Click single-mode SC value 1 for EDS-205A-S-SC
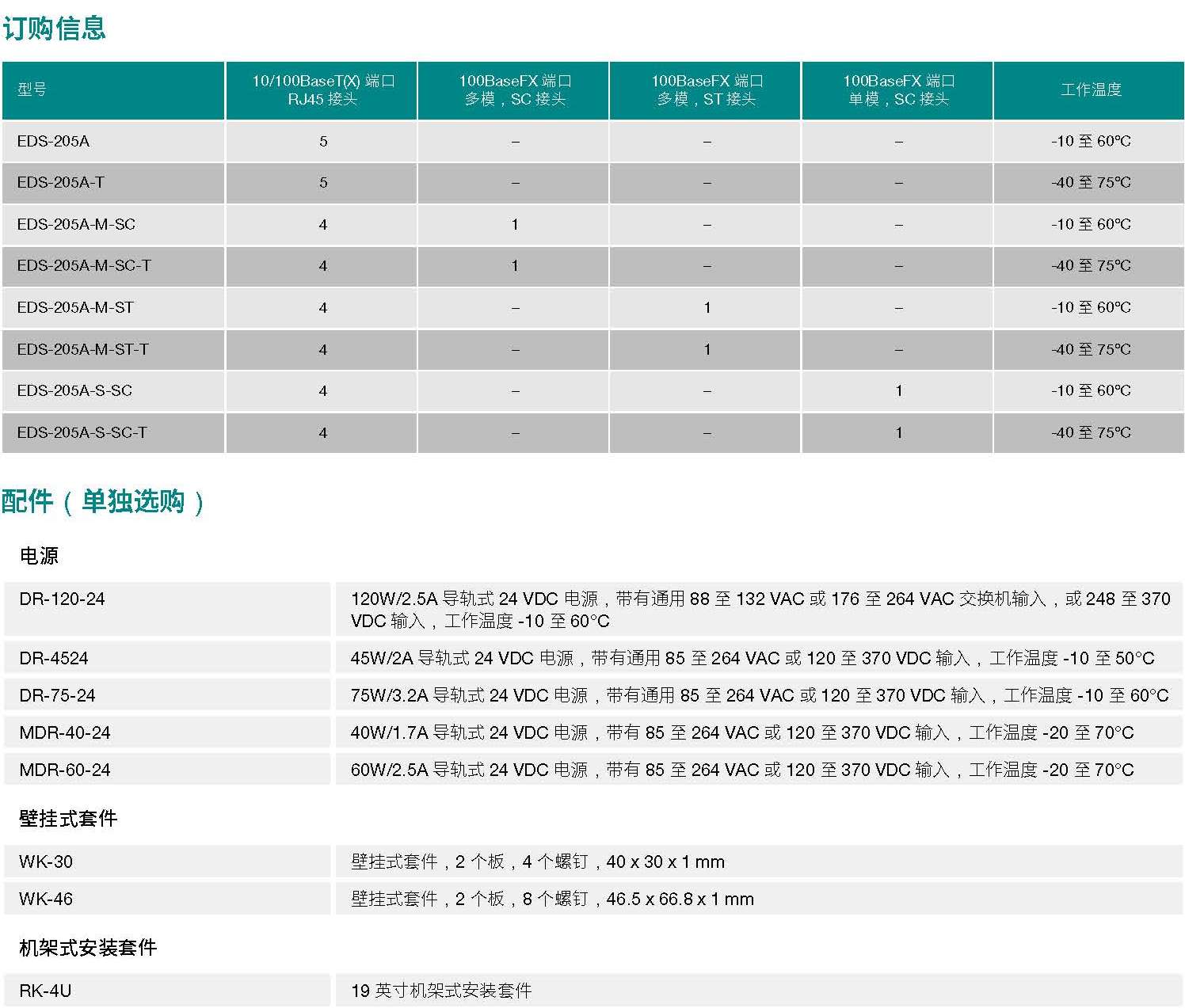 899,391
